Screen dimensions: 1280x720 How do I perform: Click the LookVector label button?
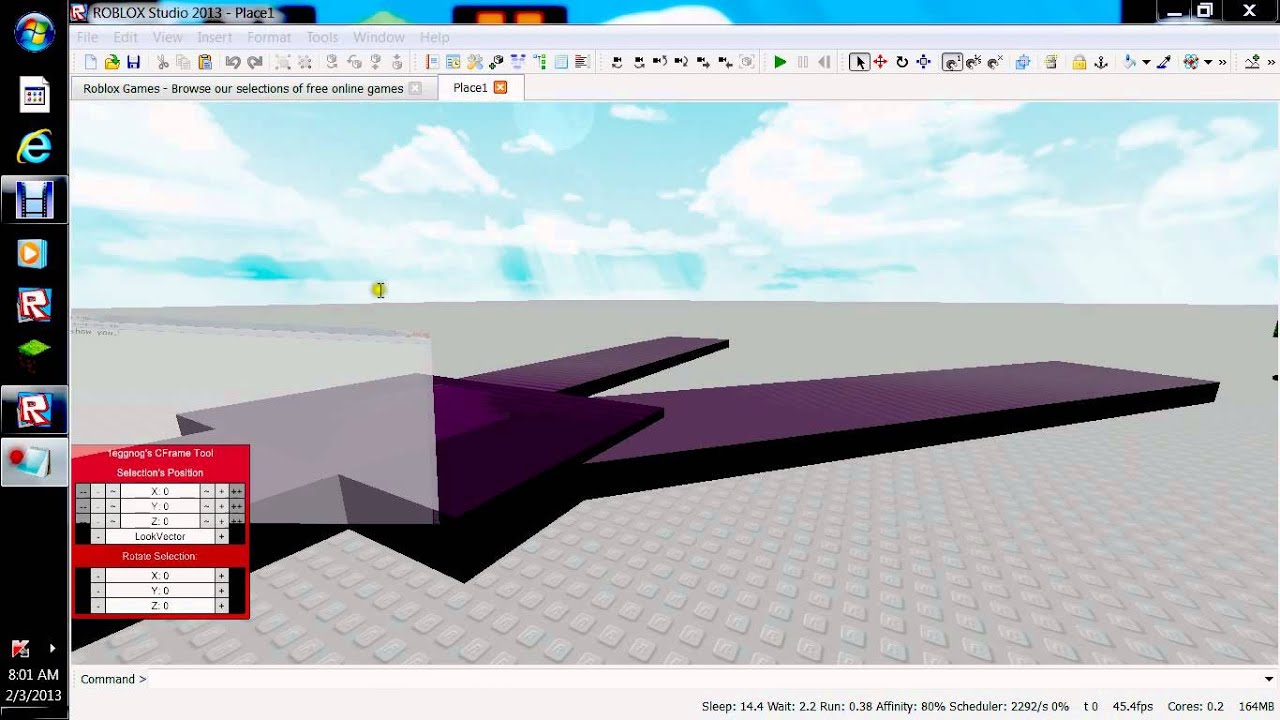click(x=160, y=536)
